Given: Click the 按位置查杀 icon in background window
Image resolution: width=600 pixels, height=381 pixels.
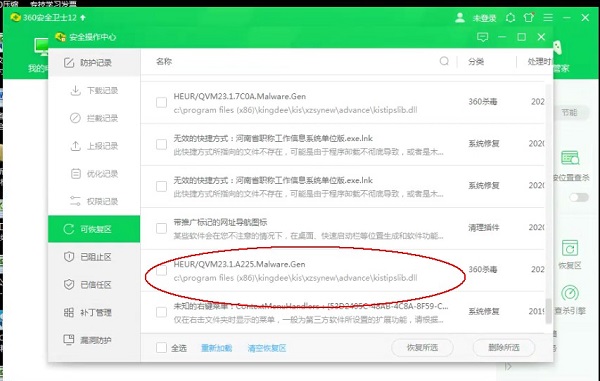Looking at the screenshot, I should coord(570,158).
